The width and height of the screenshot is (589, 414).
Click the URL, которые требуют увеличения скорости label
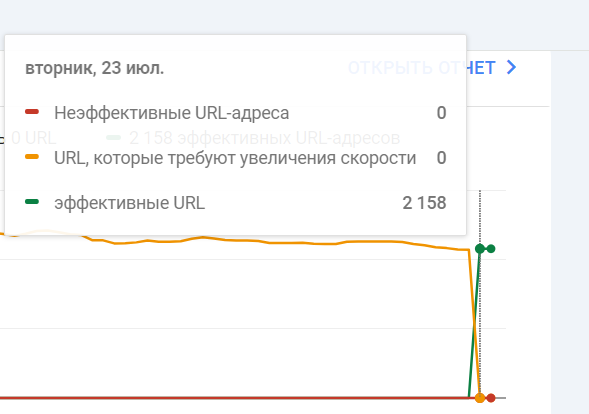coord(235,158)
